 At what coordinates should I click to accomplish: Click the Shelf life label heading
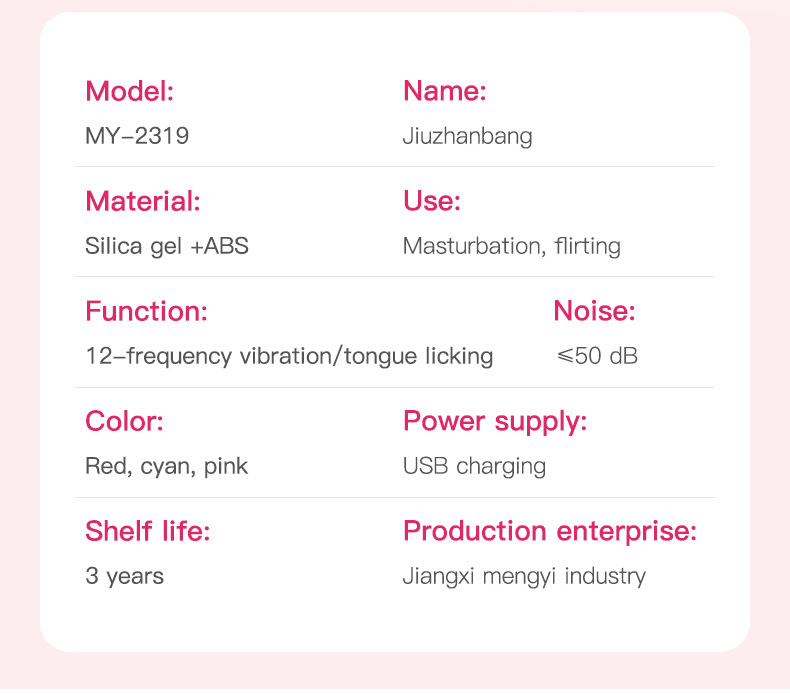pyautogui.click(x=148, y=531)
